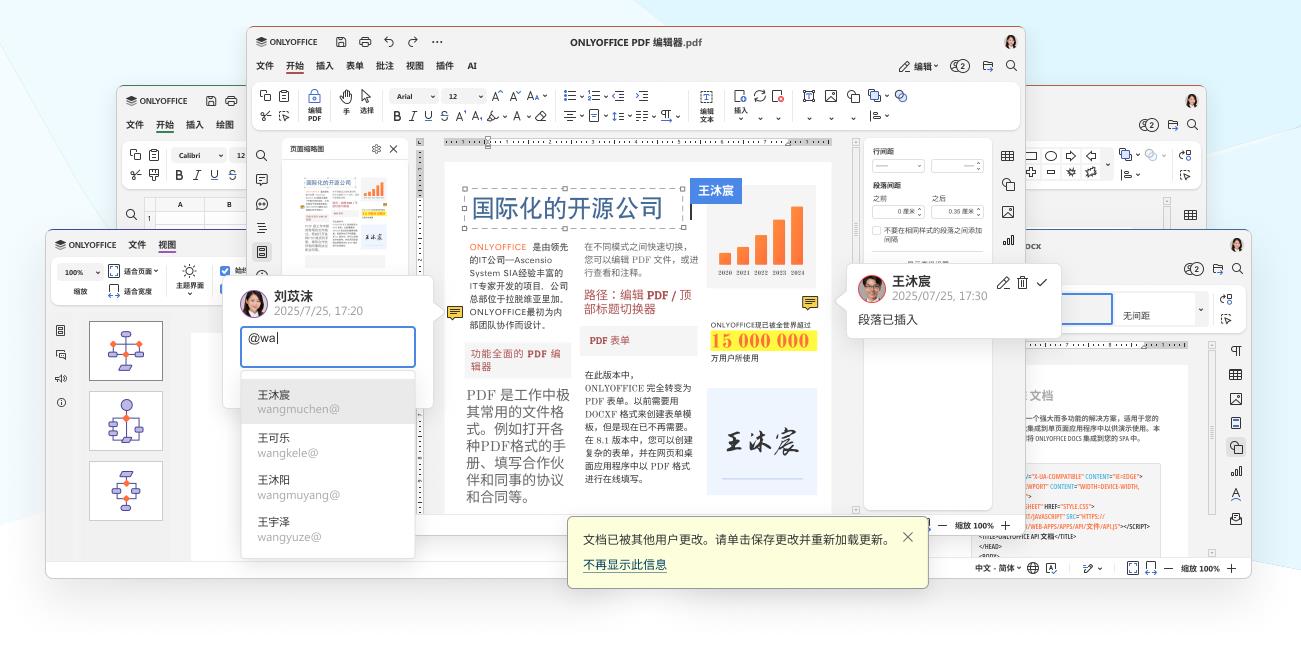Viewport: 1301px width, 654px height.
Task: Close the page thumbnails (页面缩略图) panel
Action: (393, 149)
